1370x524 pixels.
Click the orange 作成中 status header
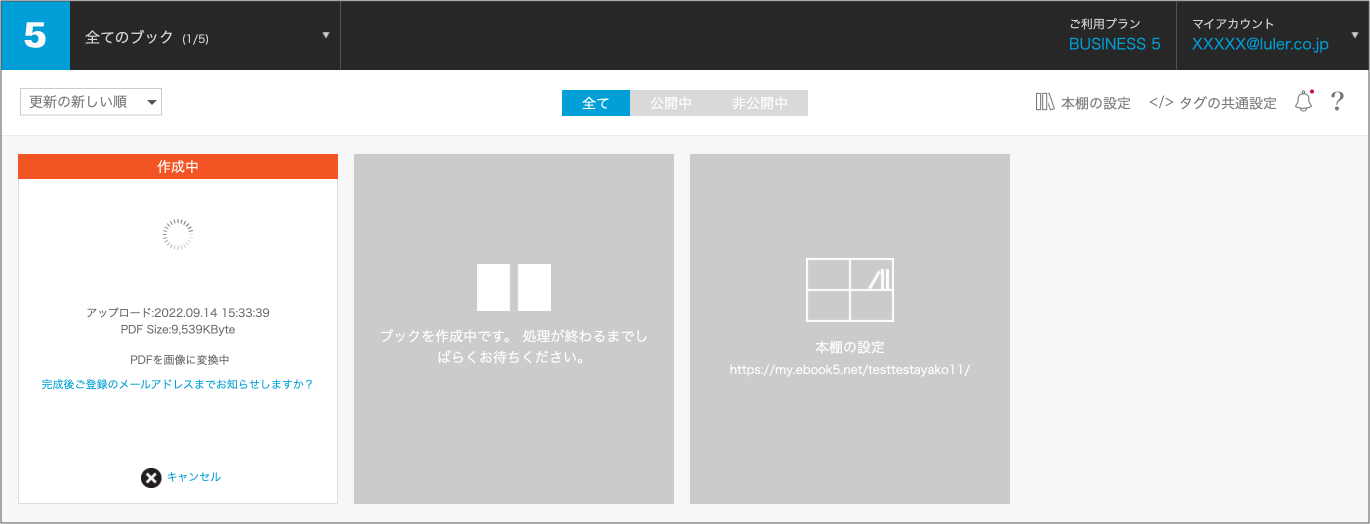178,167
